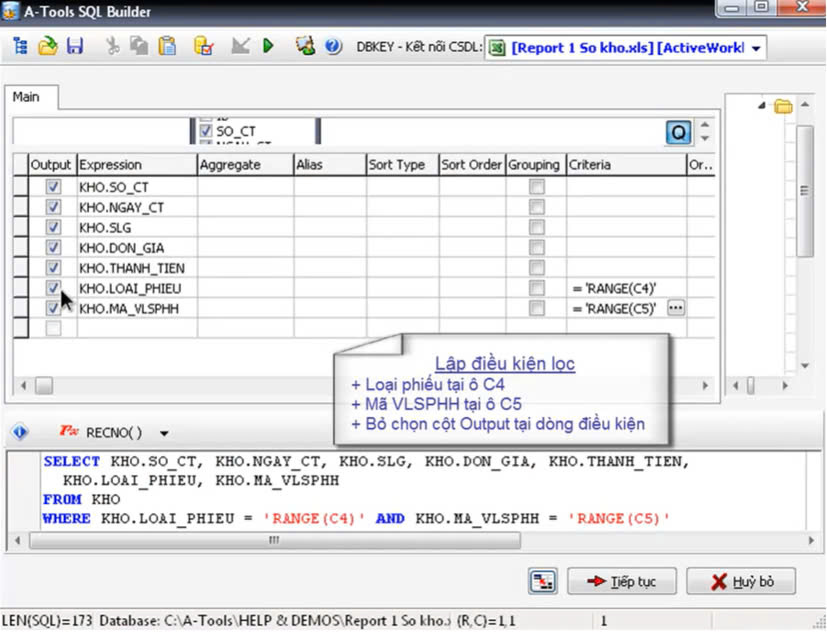Click the Criteria column header
Viewport: 827px width, 633px height.
(626, 165)
